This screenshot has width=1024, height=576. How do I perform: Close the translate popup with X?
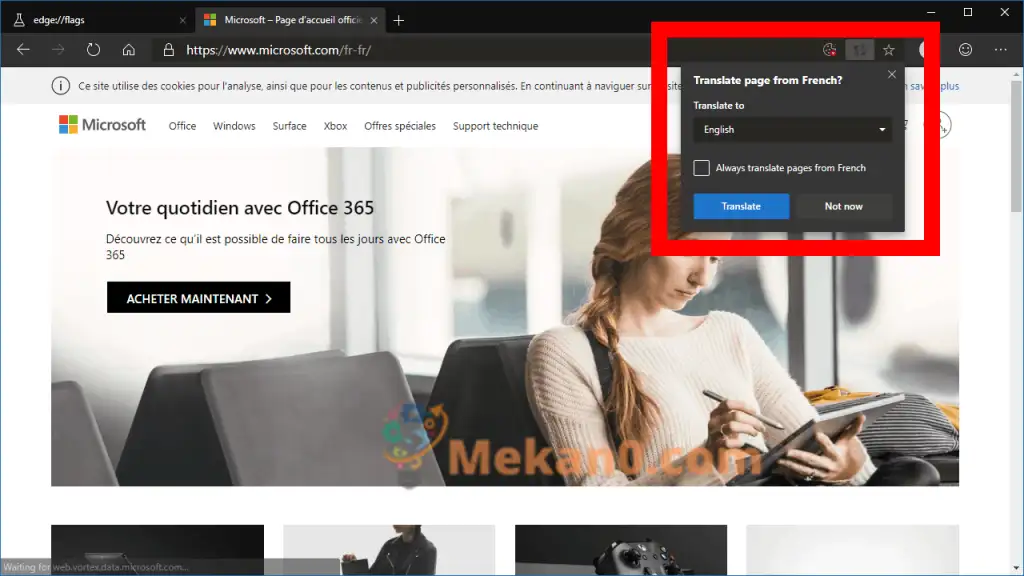[892, 75]
